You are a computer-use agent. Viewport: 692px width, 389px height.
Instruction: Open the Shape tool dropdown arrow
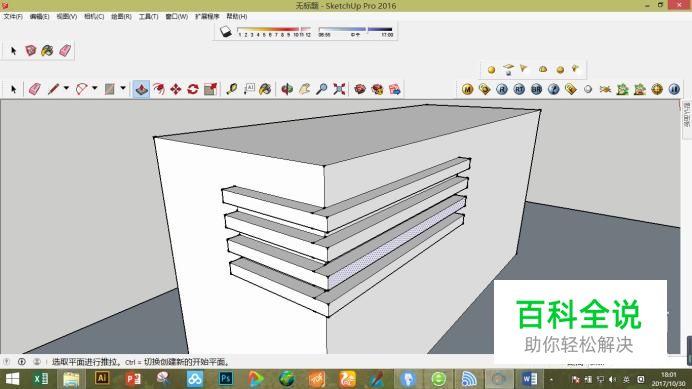[x=123, y=88]
